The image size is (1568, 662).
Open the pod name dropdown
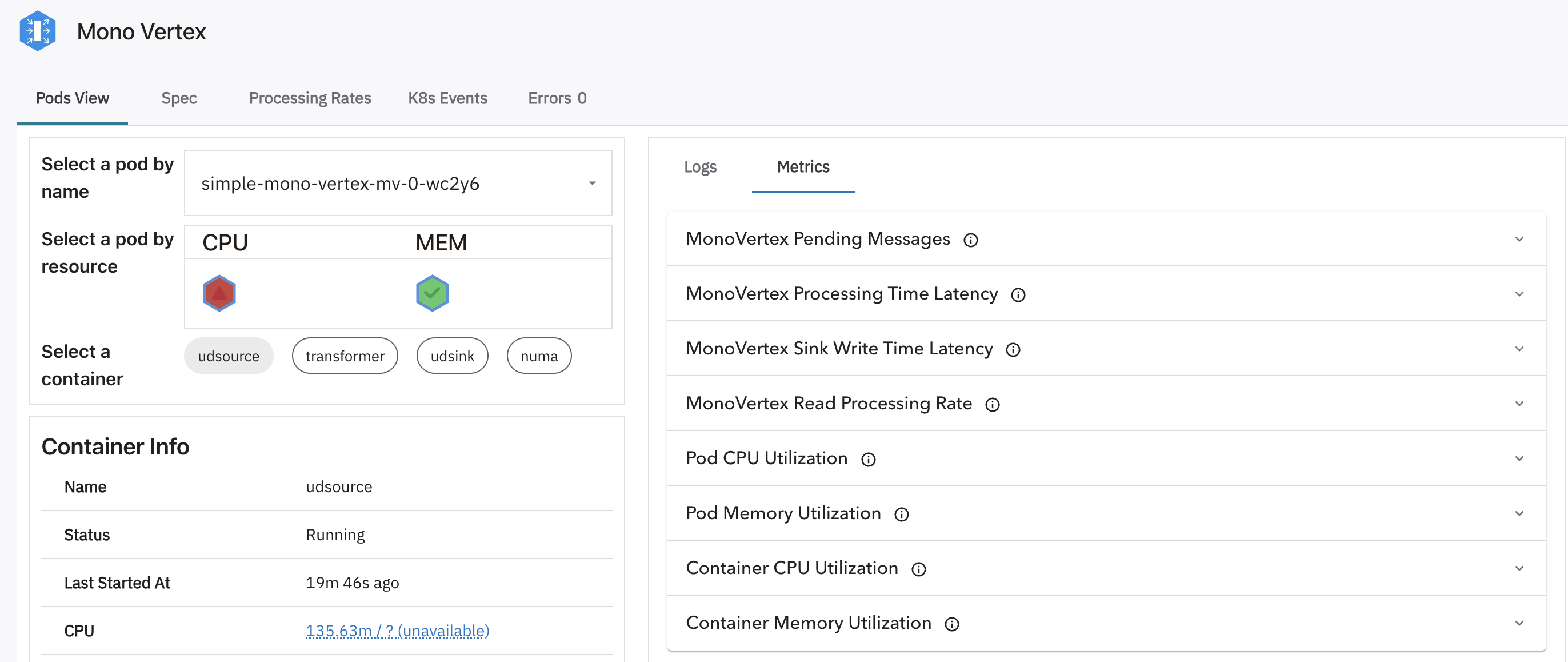click(398, 183)
